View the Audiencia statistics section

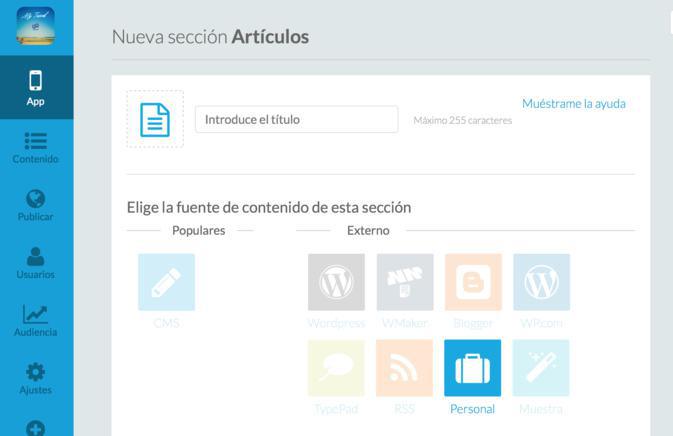point(36,321)
